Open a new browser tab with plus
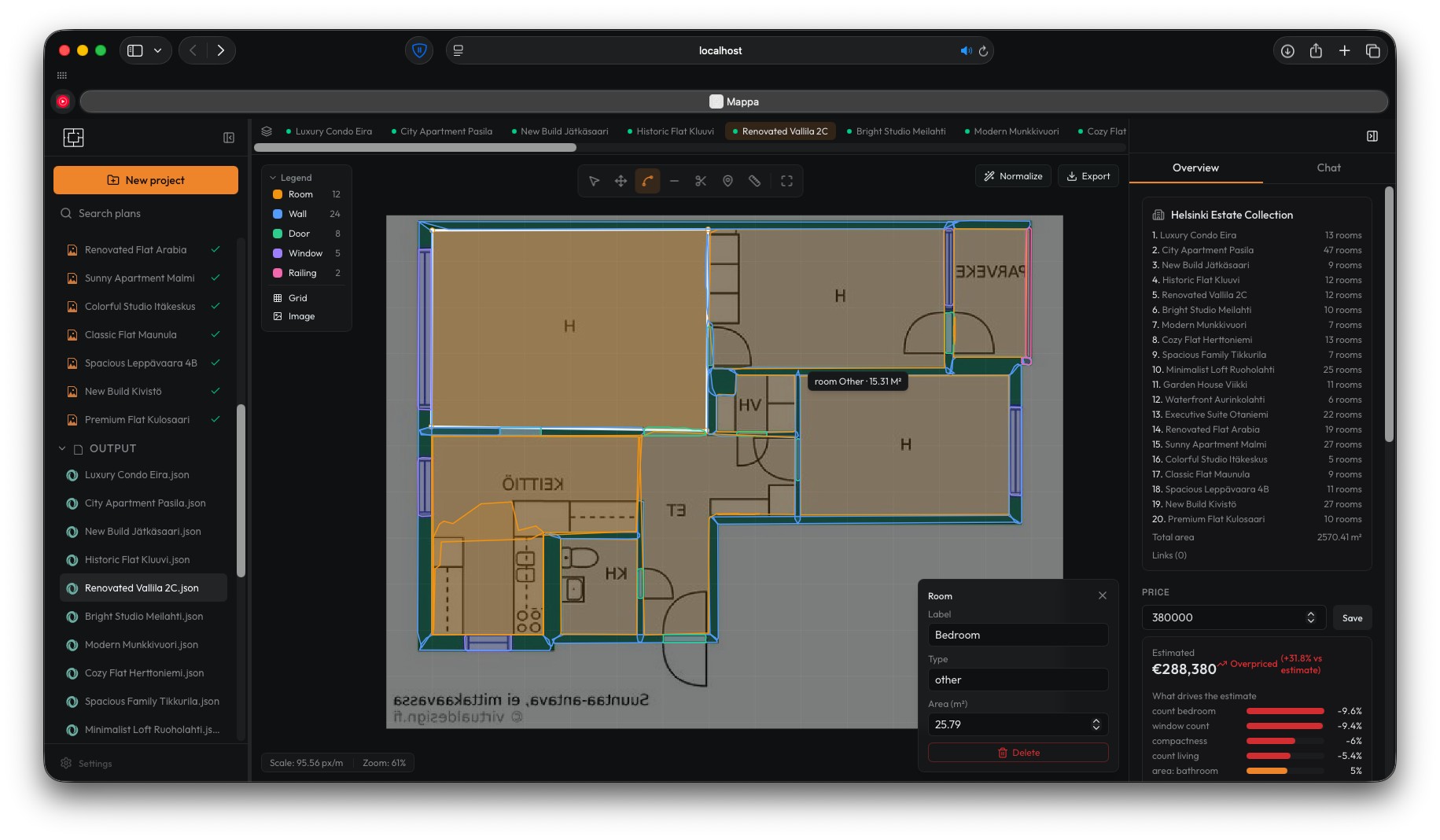Image resolution: width=1440 pixels, height=840 pixels. pos(1345,51)
